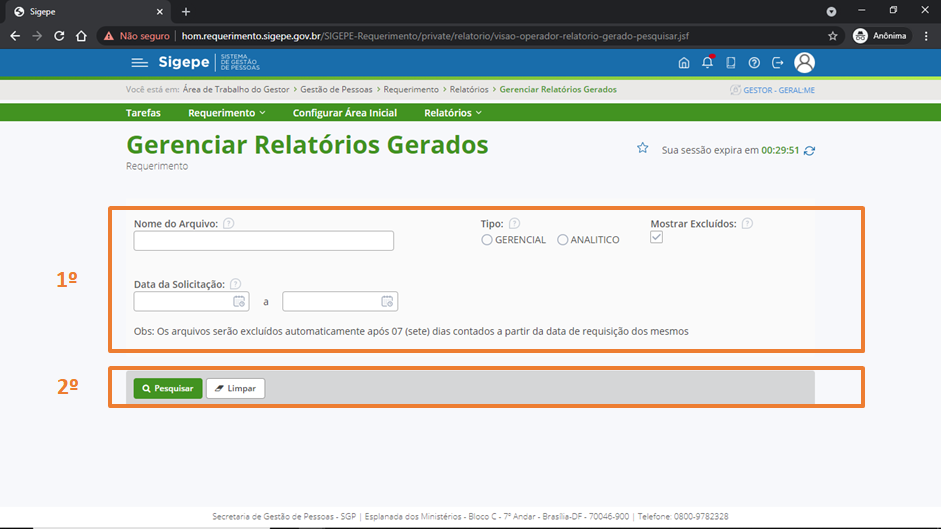Show help for Data da Solicitação

(236, 284)
